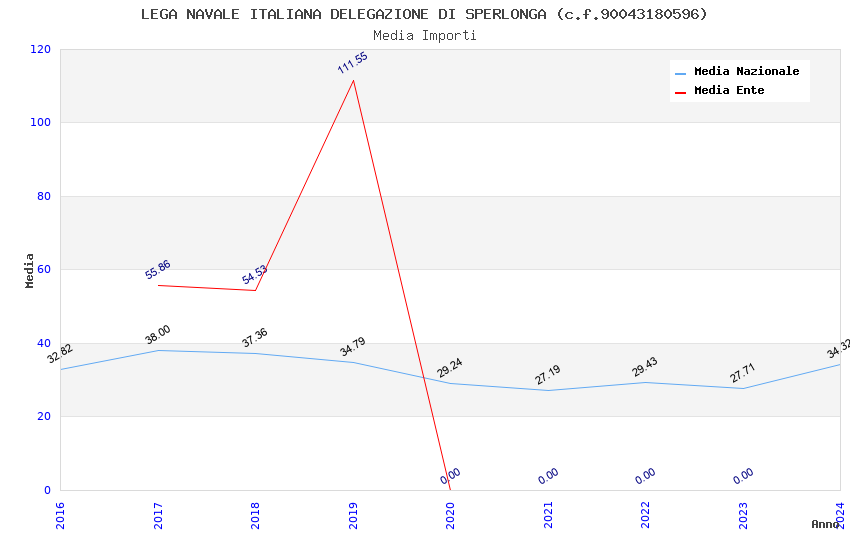The width and height of the screenshot is (850, 550).
Task: Click the 40 y-axis tick label
Action: pyautogui.click(x=44, y=343)
